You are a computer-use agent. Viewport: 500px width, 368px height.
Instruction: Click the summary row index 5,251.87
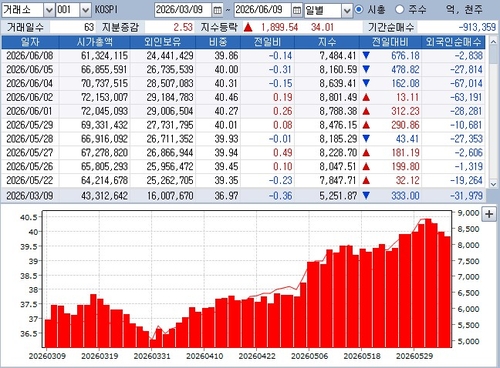[338, 196]
